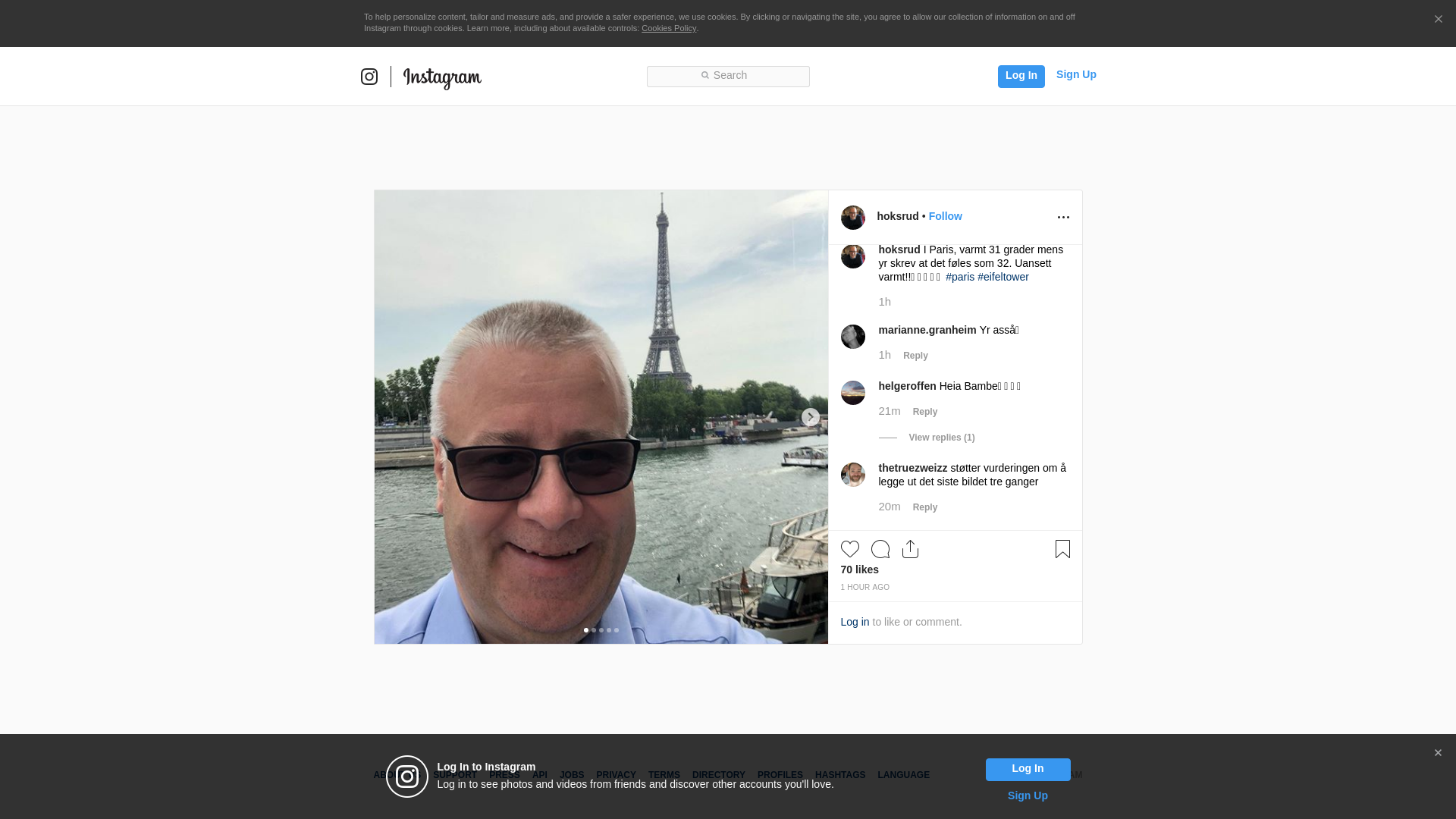Save post with bookmark icon

point(1062,549)
